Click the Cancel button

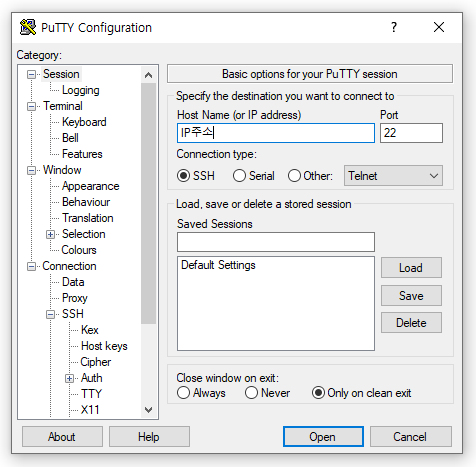(x=411, y=437)
